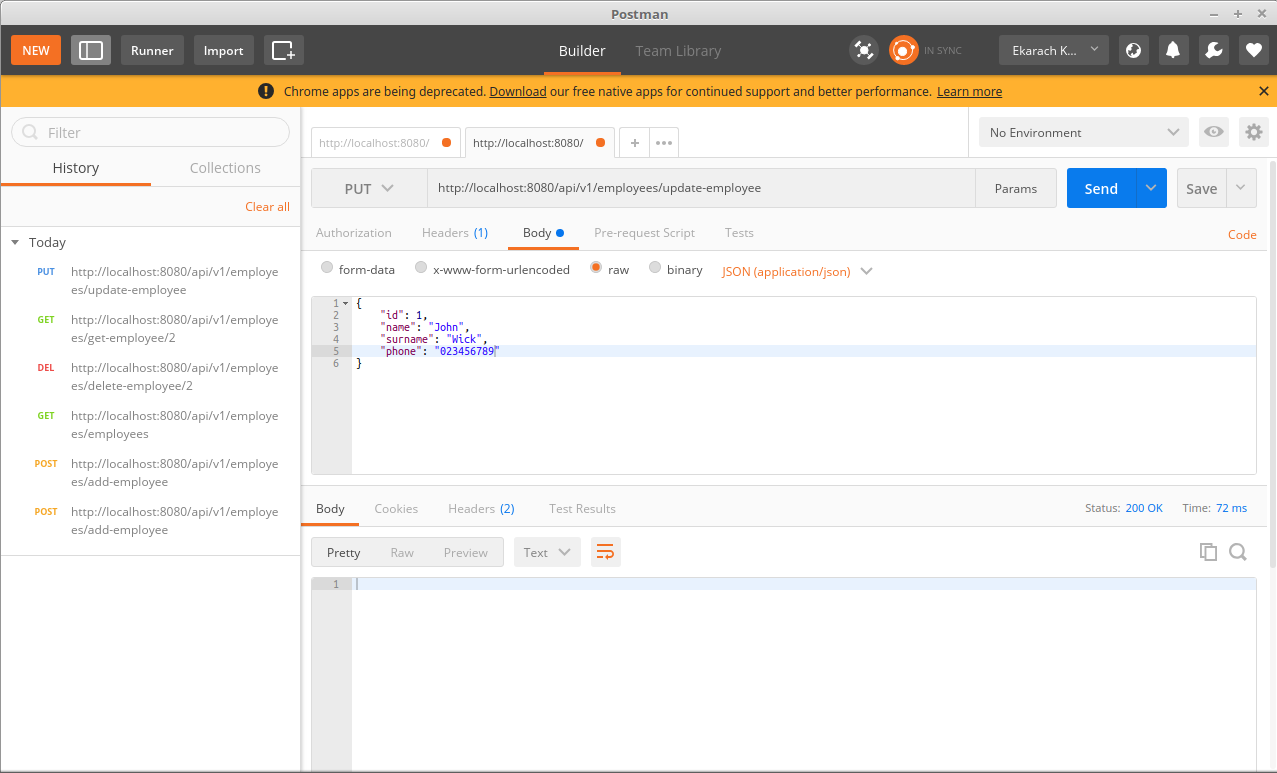The image size is (1277, 773).
Task: Click the heart icon in header
Action: 1253,50
